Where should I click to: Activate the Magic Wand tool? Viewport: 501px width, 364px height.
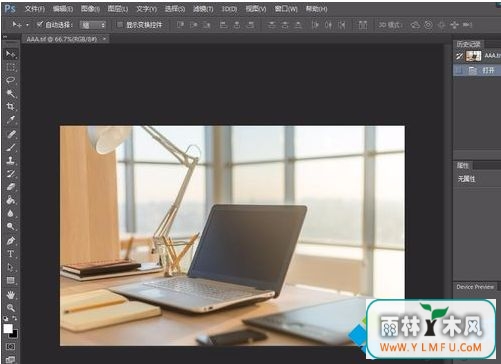coord(10,94)
